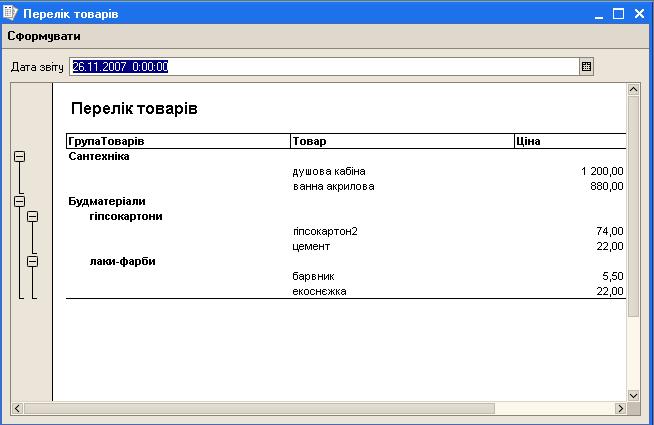The width and height of the screenshot is (654, 425).
Task: Select the лаки-фарби subgroup cell
Action: coord(123,262)
